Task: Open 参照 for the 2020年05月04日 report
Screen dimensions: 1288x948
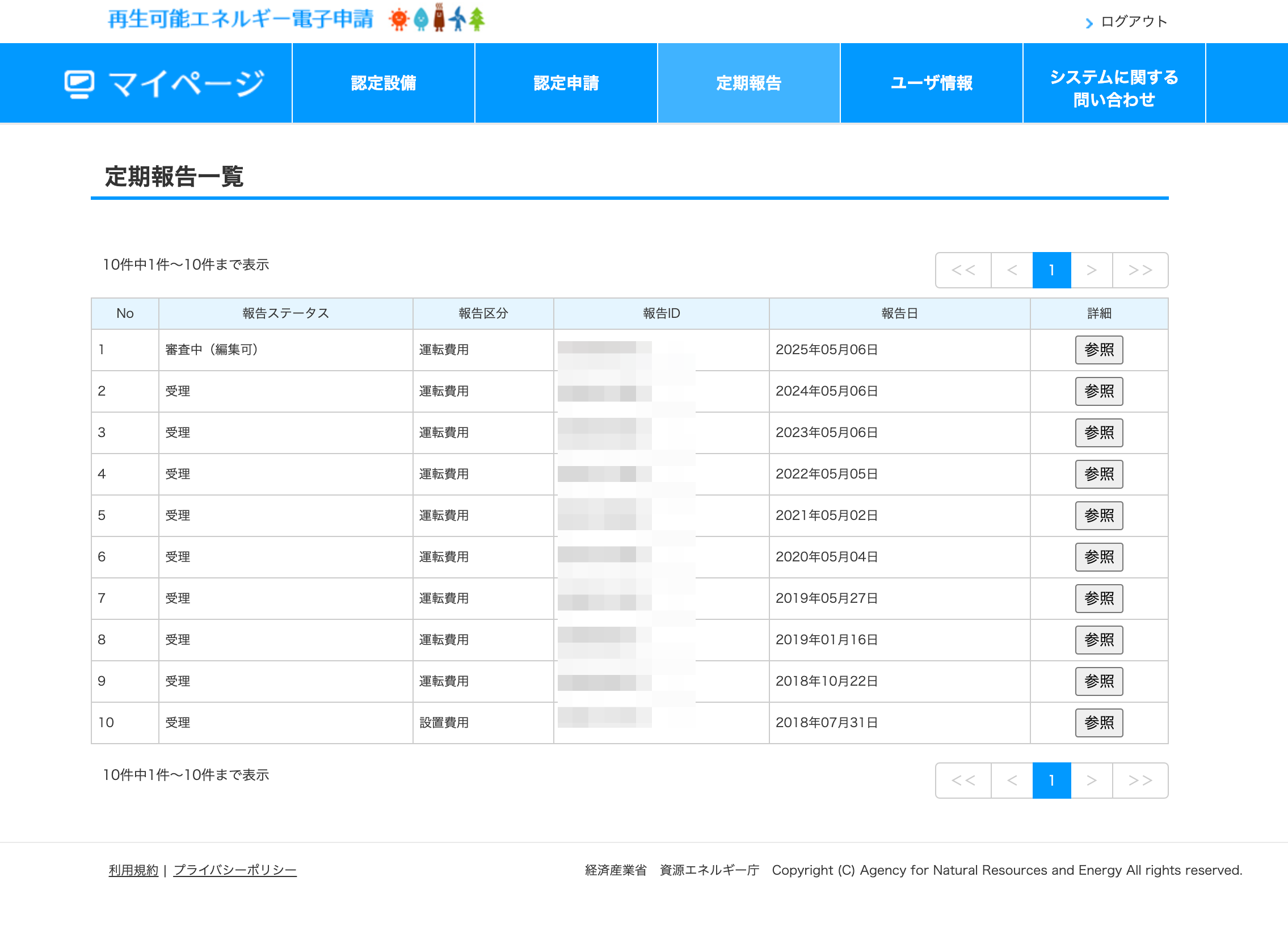Action: 1098,557
